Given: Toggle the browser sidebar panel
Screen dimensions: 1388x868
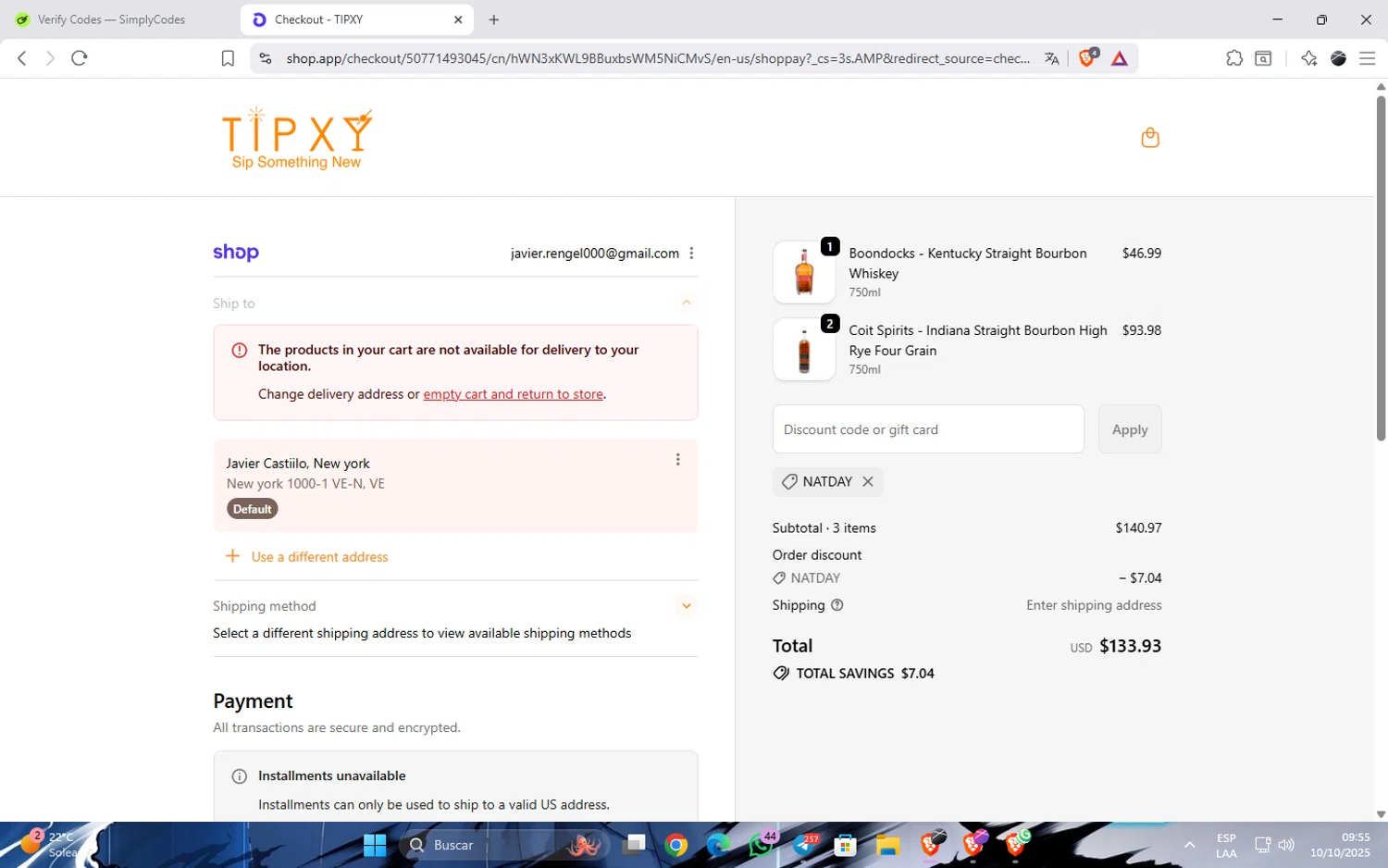Looking at the screenshot, I should click(1263, 58).
